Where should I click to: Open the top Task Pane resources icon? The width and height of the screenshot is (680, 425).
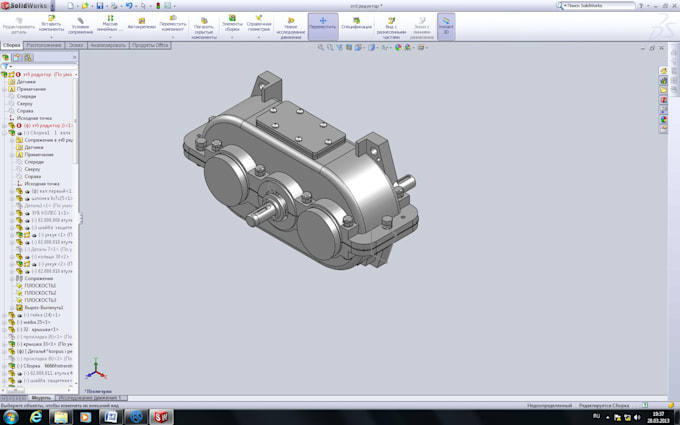pyautogui.click(x=663, y=71)
